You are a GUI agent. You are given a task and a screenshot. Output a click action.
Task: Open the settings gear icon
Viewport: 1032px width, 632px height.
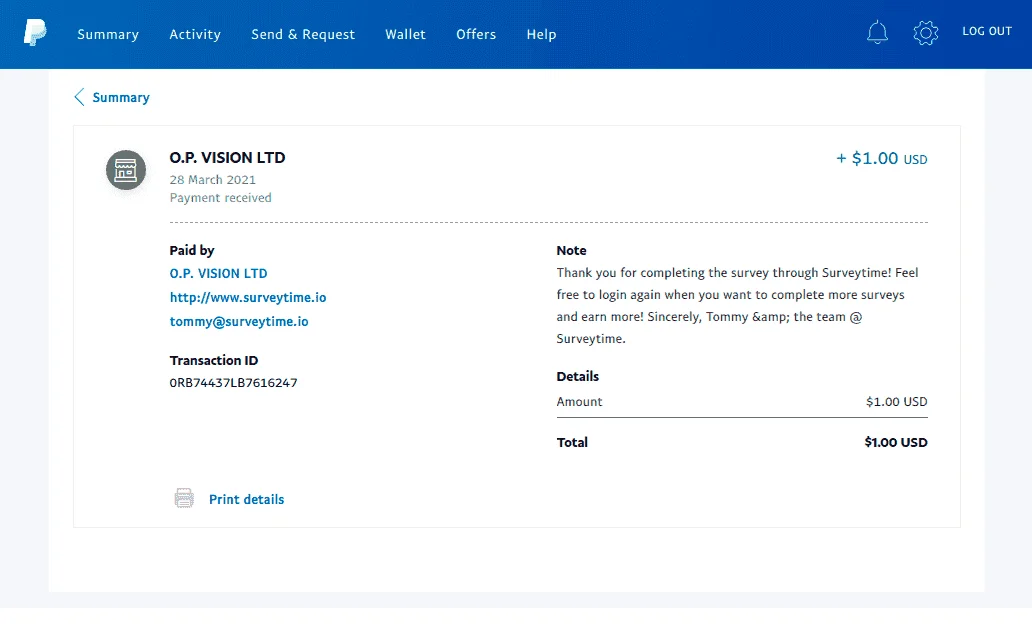click(x=925, y=32)
